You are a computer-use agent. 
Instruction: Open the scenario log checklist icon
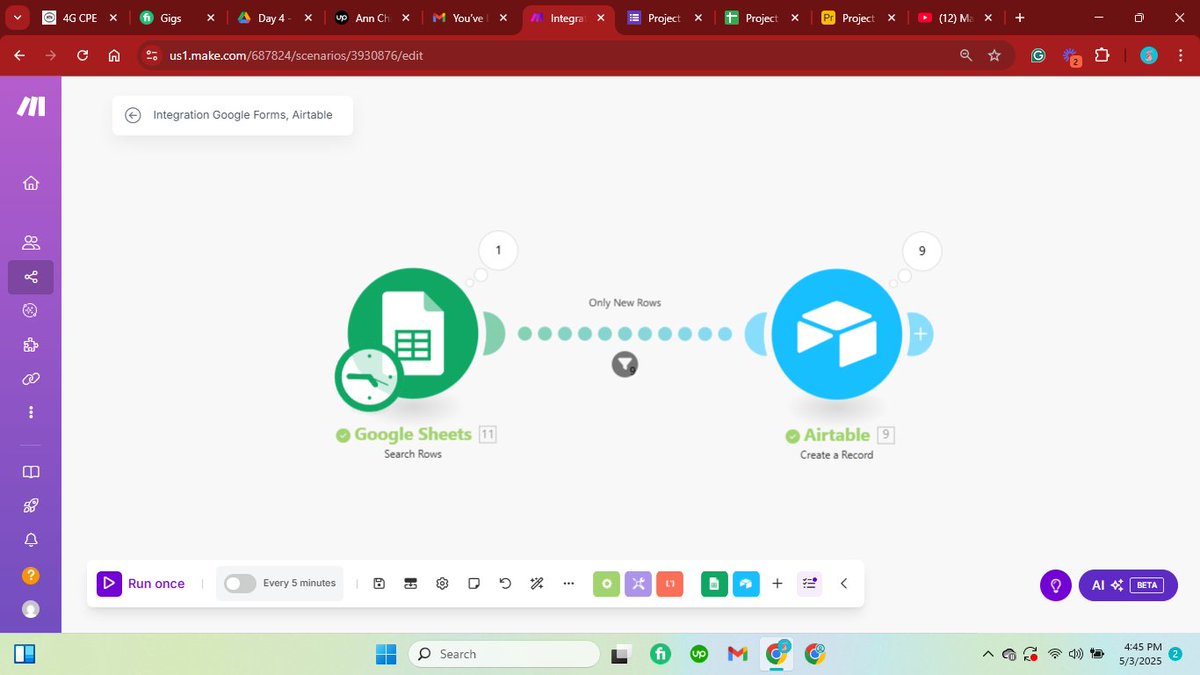point(809,583)
